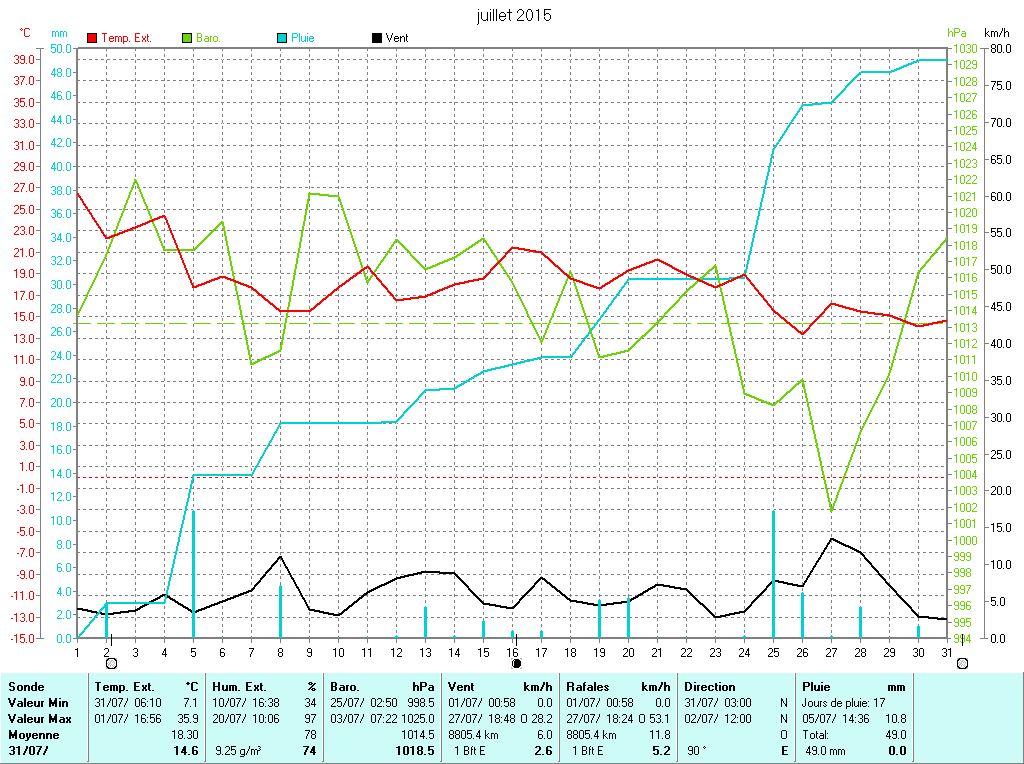Click the full moon icon under day 31
Image resolution: width=1024 pixels, height=764 pixels.
tap(962, 663)
